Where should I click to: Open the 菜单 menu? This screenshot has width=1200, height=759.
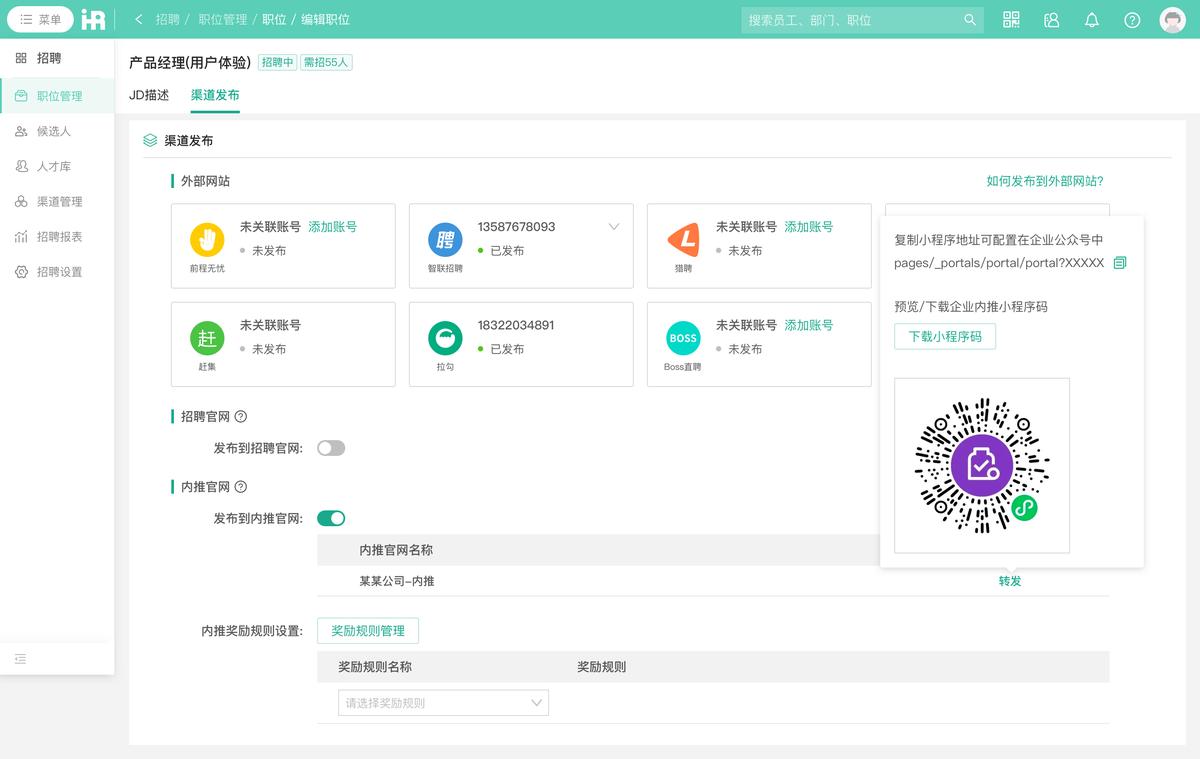point(41,19)
